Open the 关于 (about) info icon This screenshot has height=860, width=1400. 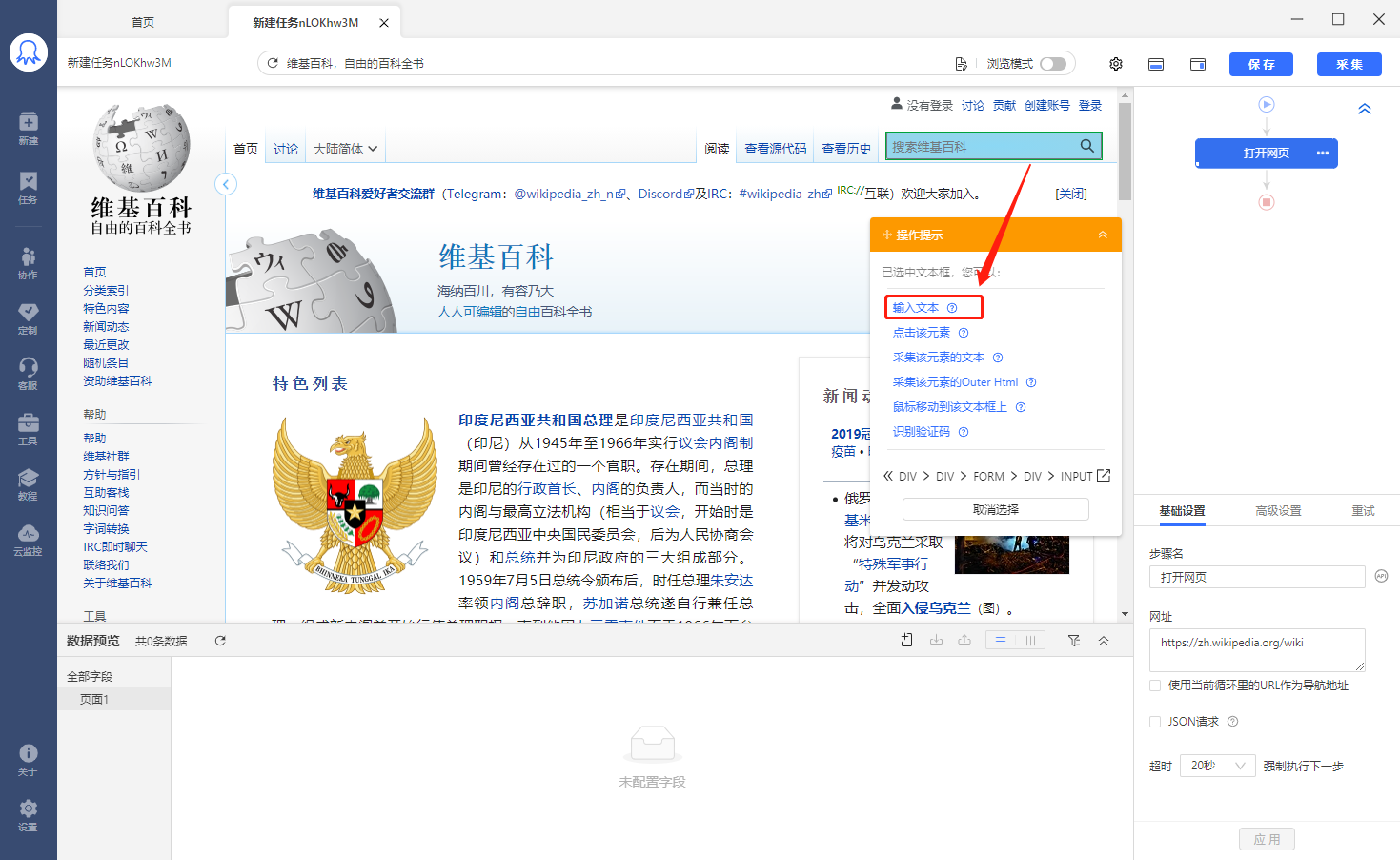point(29,760)
